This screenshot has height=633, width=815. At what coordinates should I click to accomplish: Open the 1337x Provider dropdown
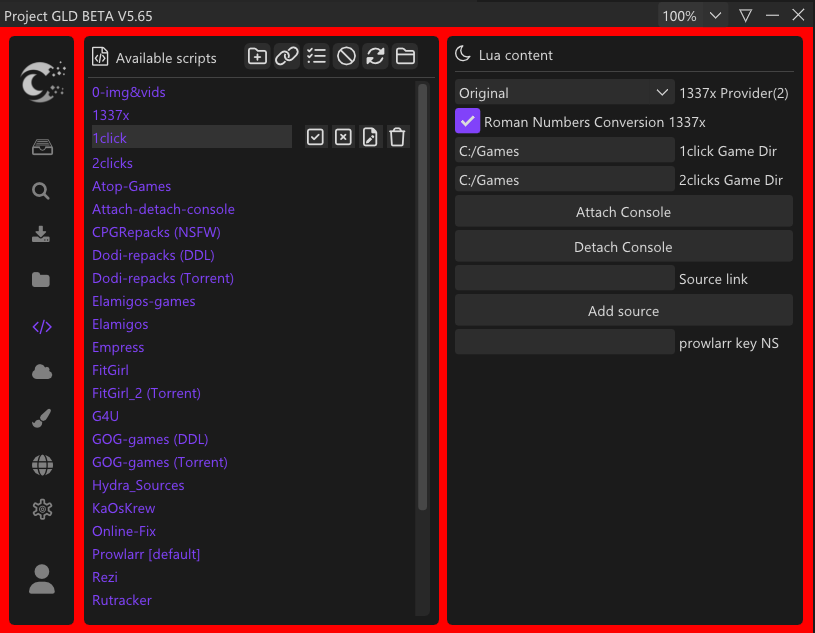pos(564,93)
